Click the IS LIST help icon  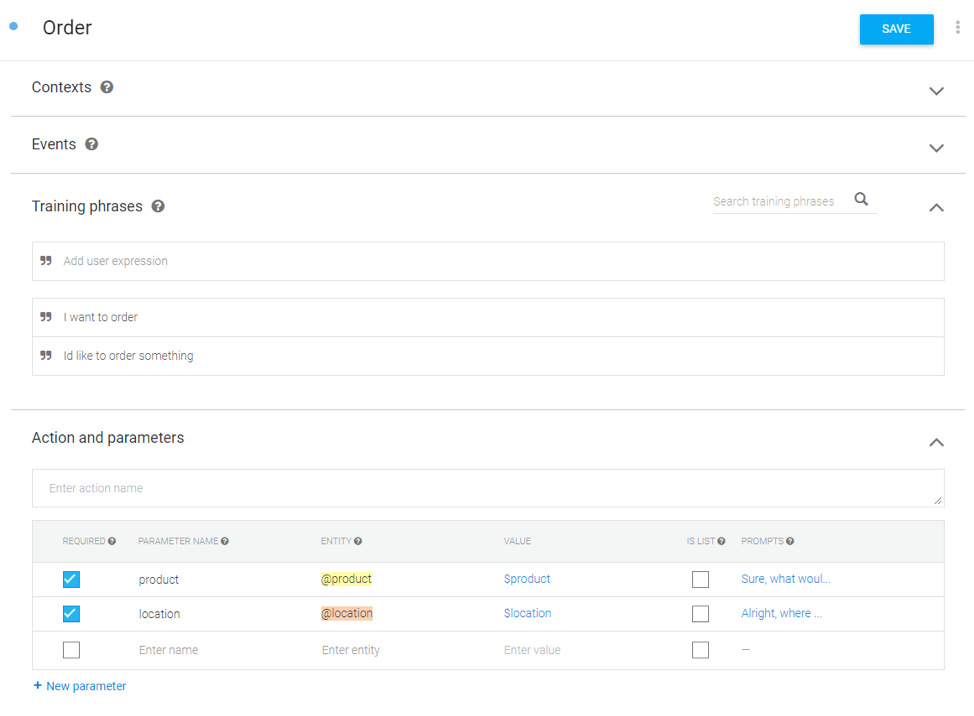click(x=721, y=542)
